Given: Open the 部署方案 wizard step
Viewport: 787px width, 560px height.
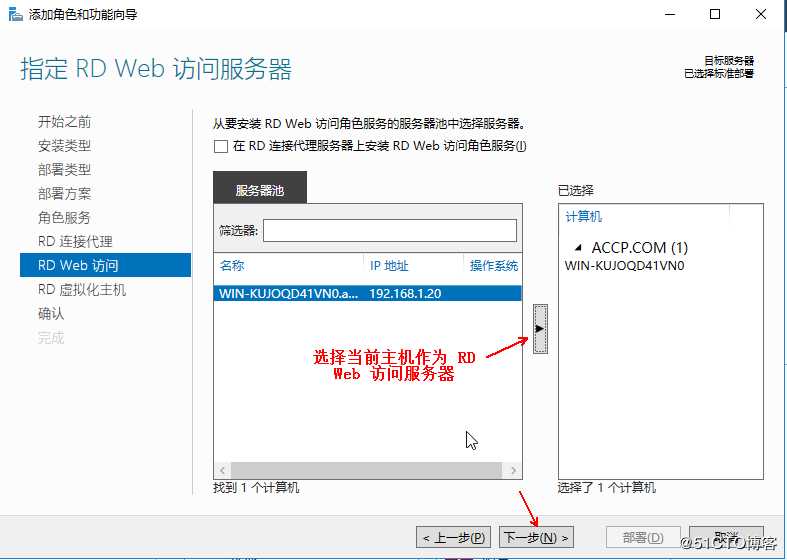Looking at the screenshot, I should click(65, 194).
